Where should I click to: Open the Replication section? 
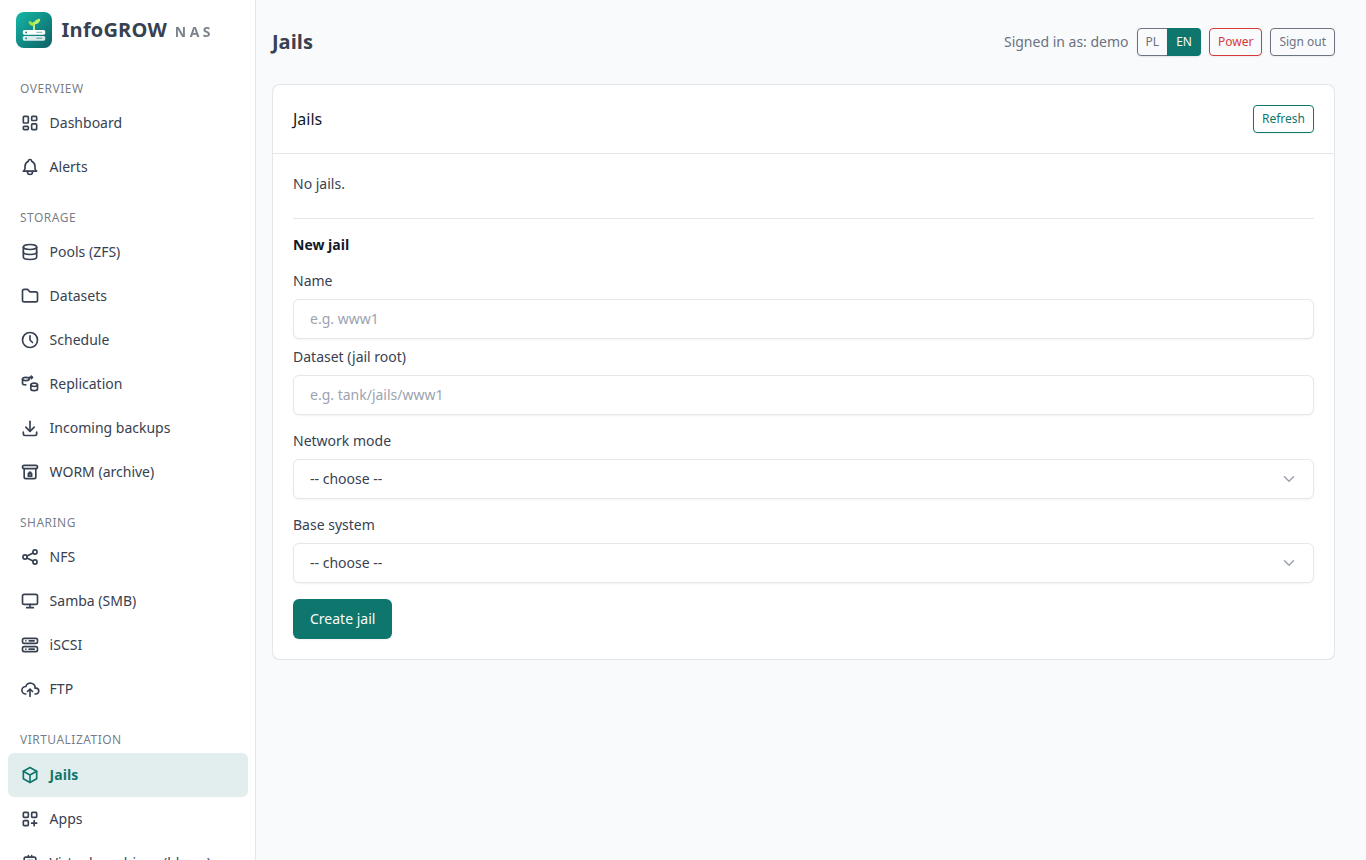(x=128, y=384)
